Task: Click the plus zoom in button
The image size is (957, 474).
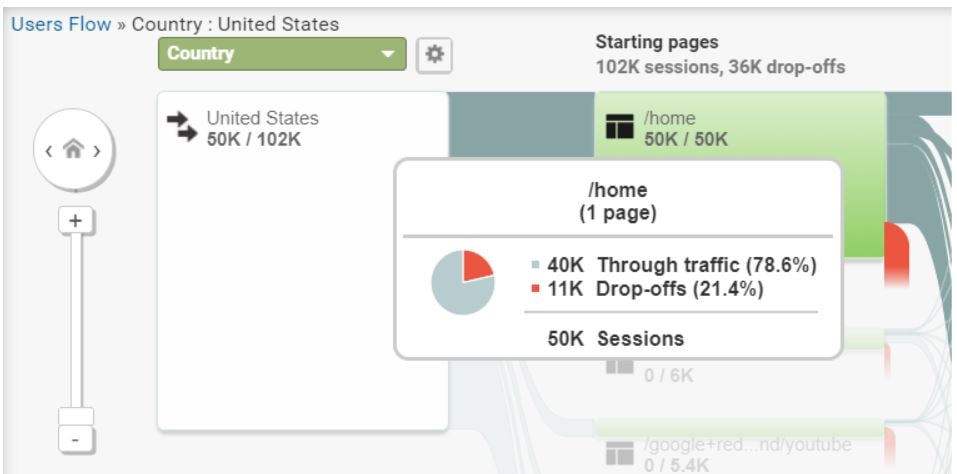Action: click(75, 220)
